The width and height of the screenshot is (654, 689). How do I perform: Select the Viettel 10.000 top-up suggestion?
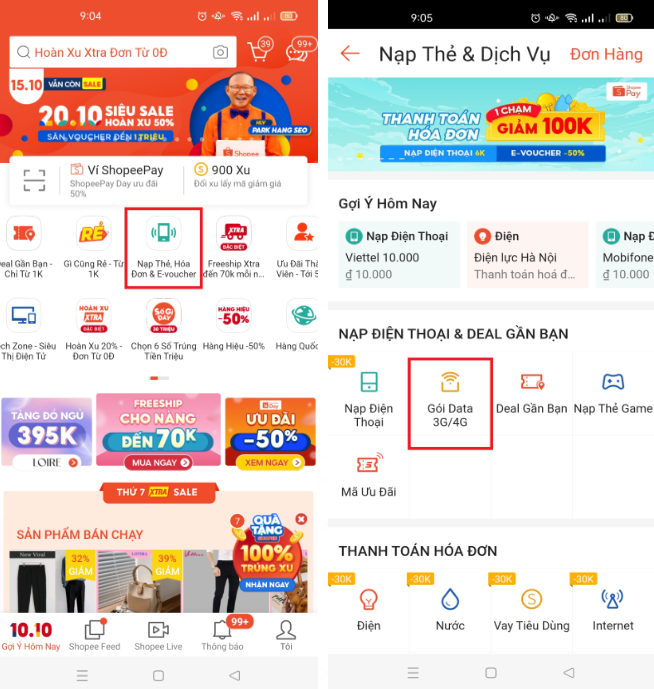(399, 255)
